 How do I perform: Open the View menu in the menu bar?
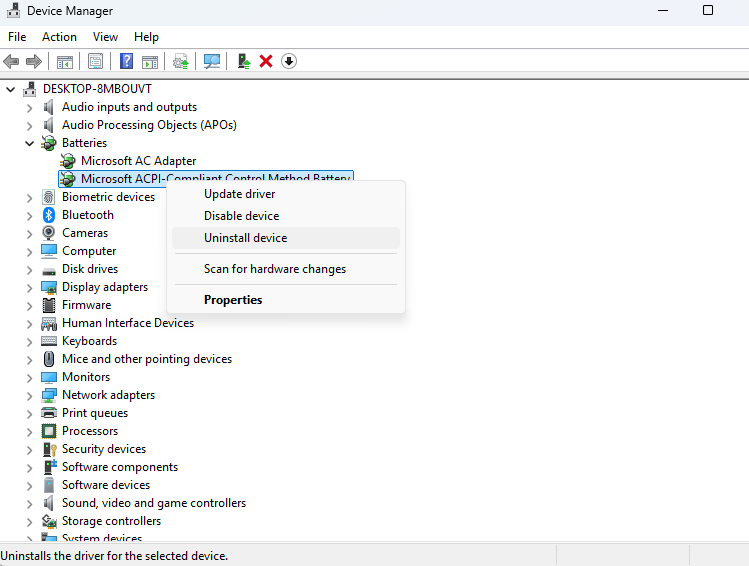pos(105,37)
